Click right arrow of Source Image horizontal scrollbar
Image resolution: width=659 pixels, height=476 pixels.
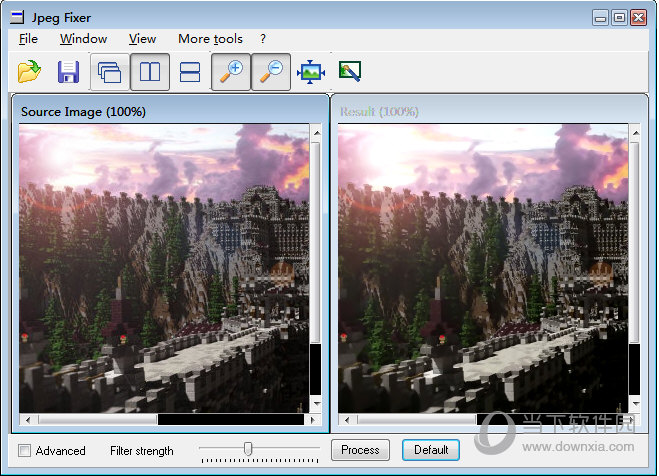pyautogui.click(x=312, y=420)
